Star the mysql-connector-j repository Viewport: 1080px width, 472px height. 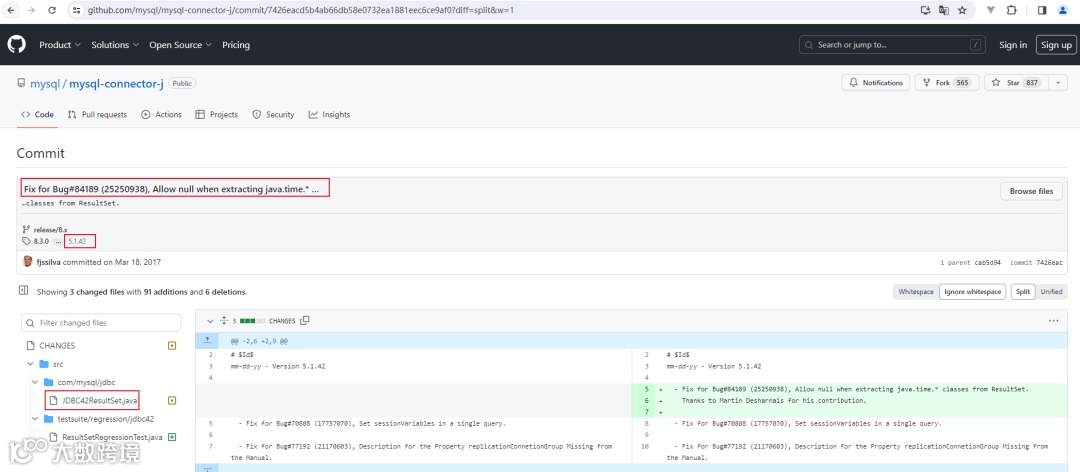coord(1016,83)
